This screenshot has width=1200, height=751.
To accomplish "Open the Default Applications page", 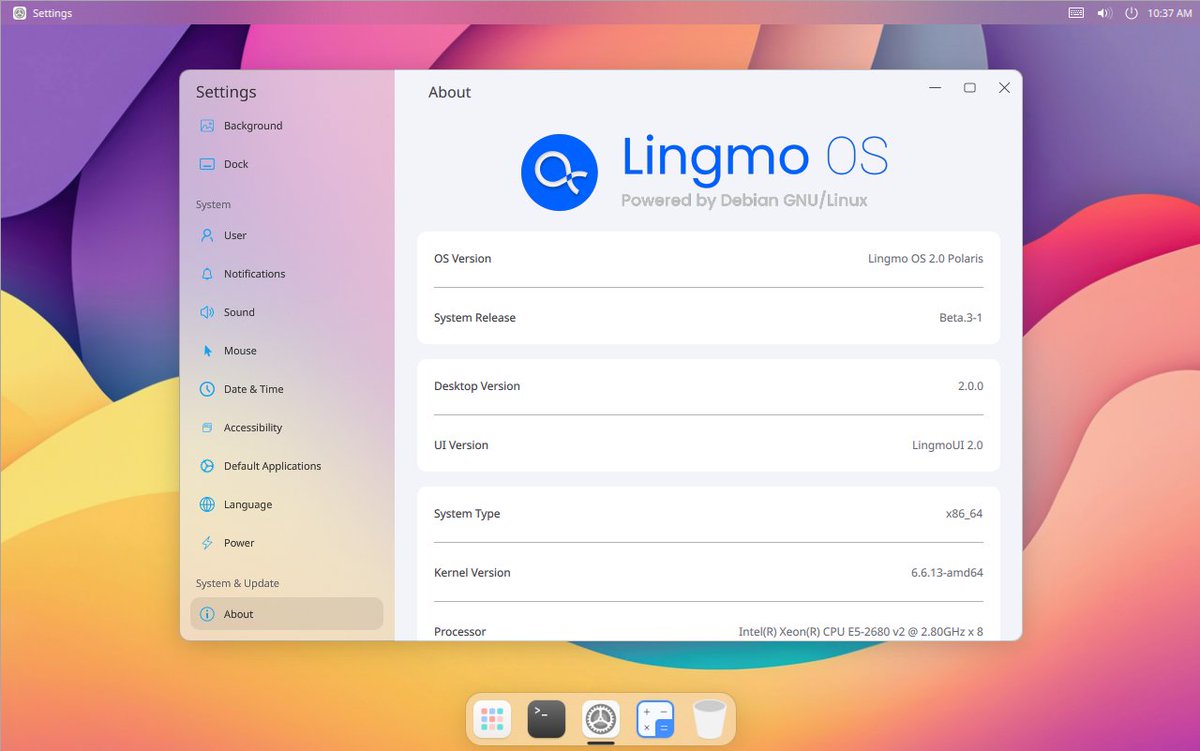I will [x=287, y=466].
